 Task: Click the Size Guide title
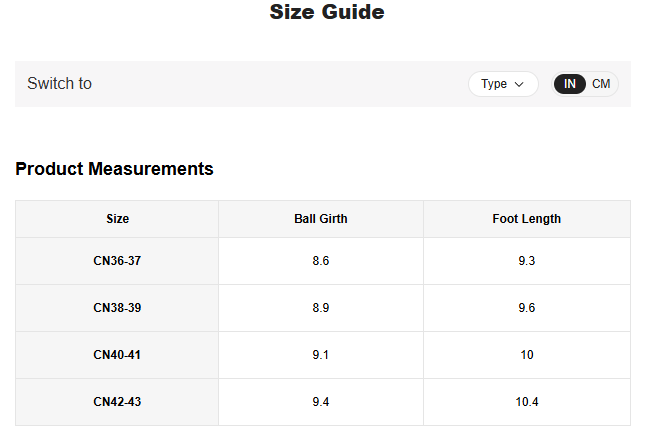[x=327, y=13]
